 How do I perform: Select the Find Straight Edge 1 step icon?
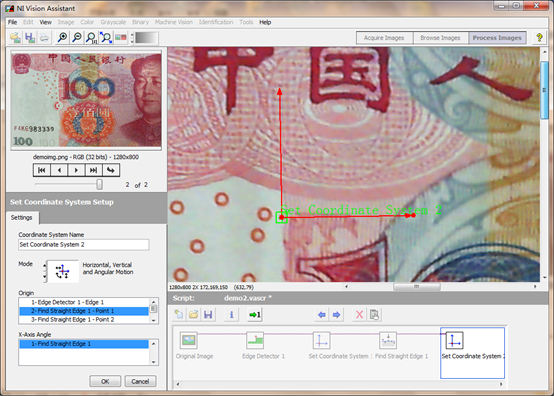[x=388, y=341]
